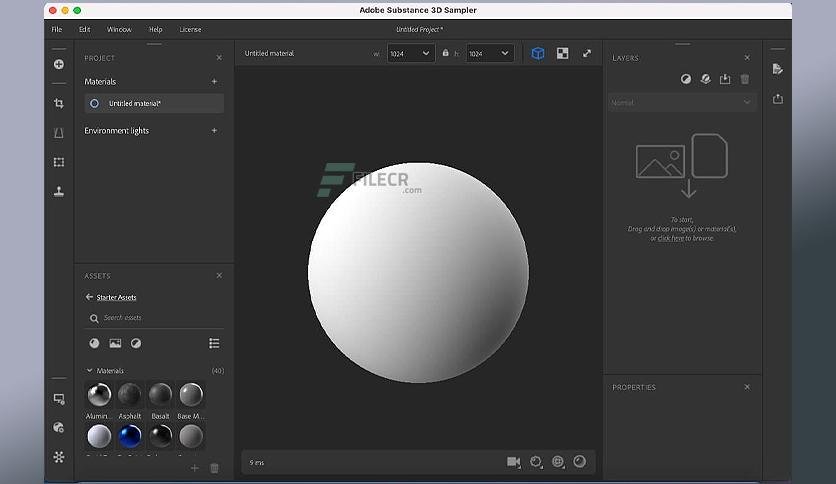Screen dimensions: 836x484
Task: Collapse the Materials section in Assets
Action: point(89,370)
